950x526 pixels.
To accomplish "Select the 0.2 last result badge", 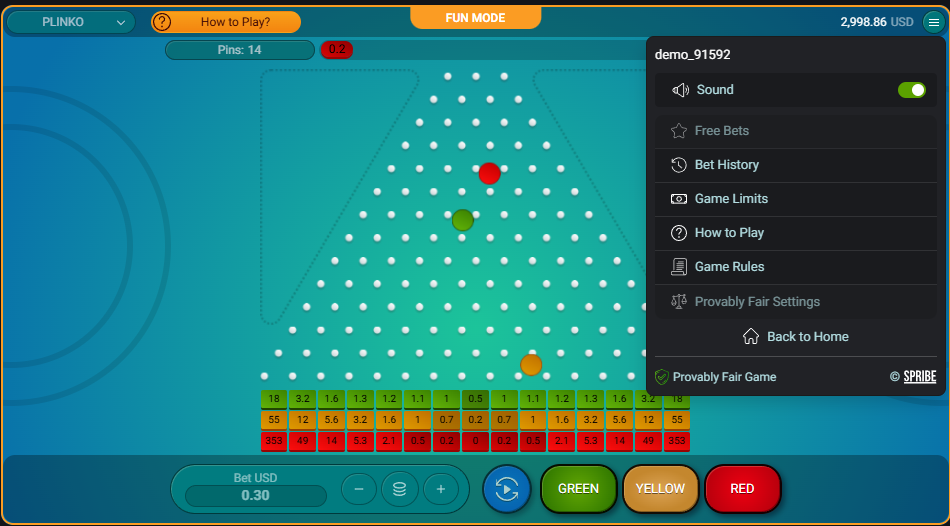I will click(337, 50).
